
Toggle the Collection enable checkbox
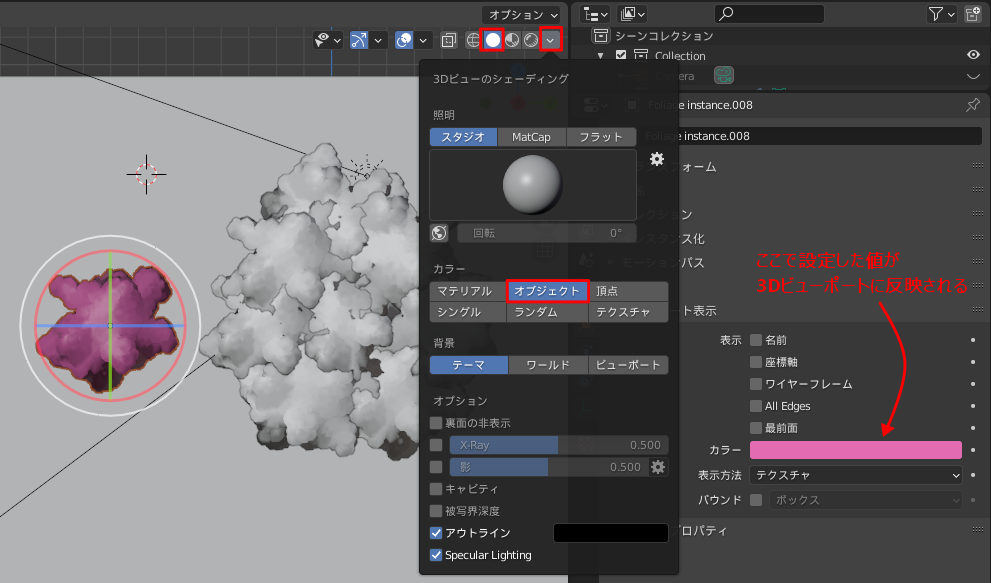point(620,55)
